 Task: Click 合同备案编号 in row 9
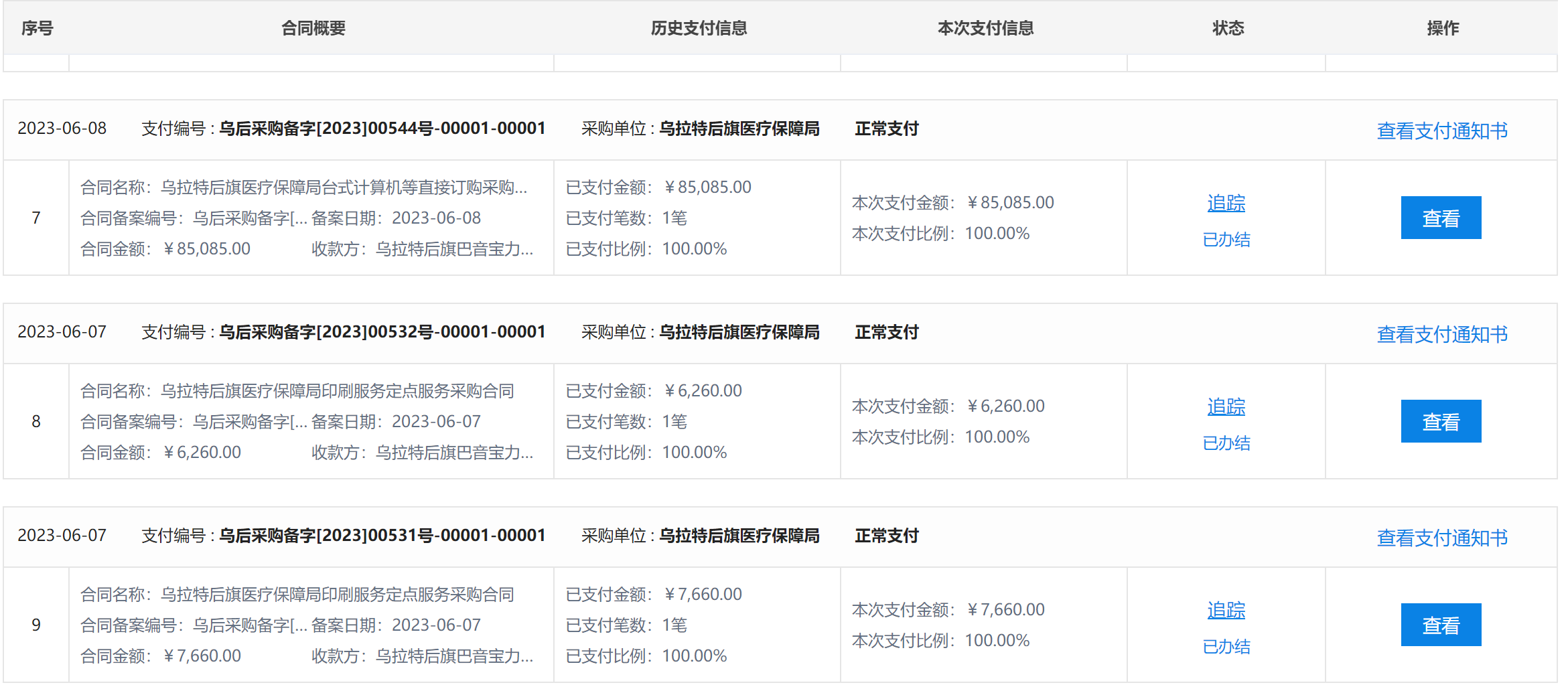(x=194, y=625)
